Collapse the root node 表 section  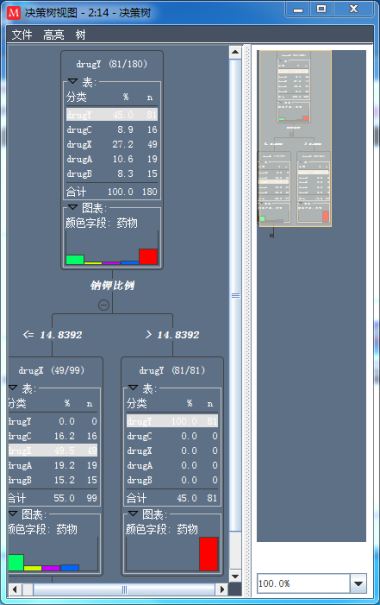[x=73, y=81]
